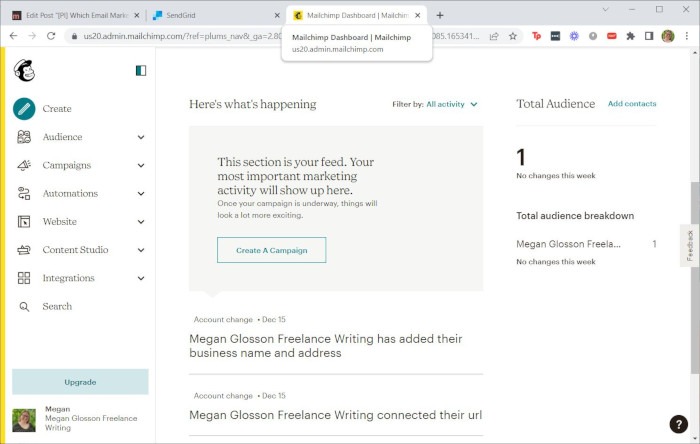Viewport: 700px width, 444px height.
Task: Switch to the Edit Post browser tab
Action: tap(76, 15)
